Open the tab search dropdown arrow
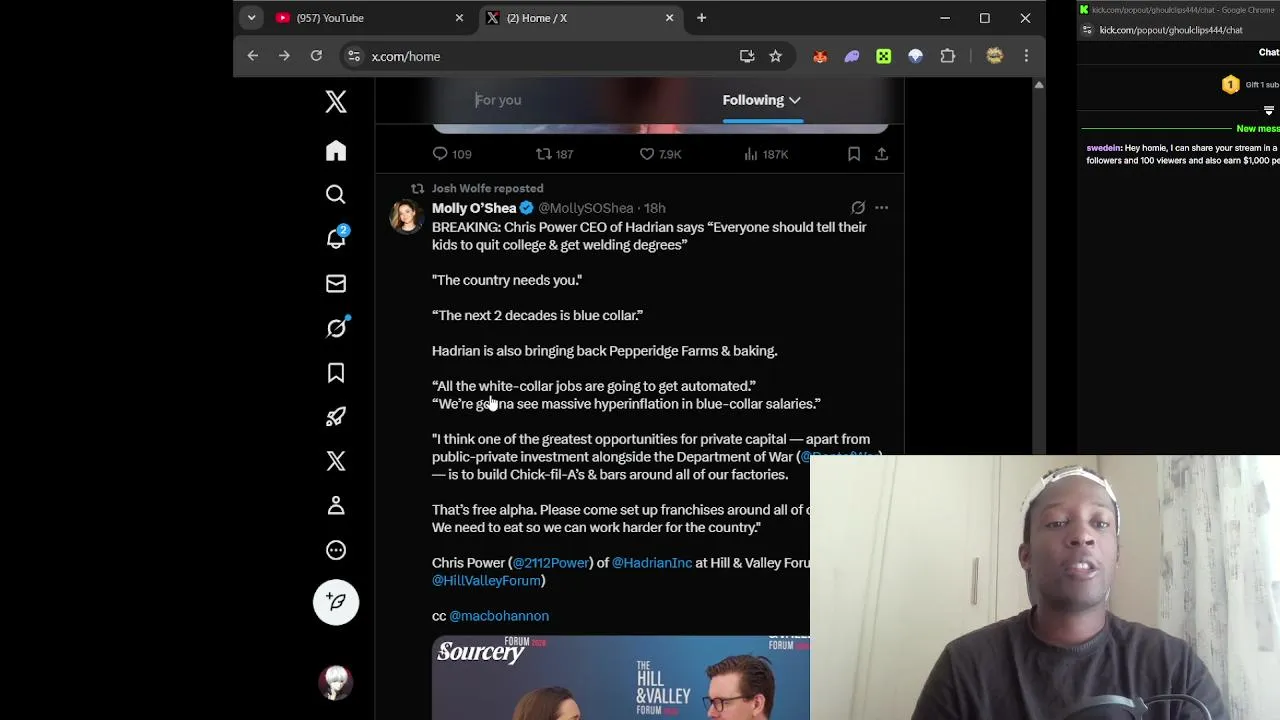 pyautogui.click(x=252, y=18)
